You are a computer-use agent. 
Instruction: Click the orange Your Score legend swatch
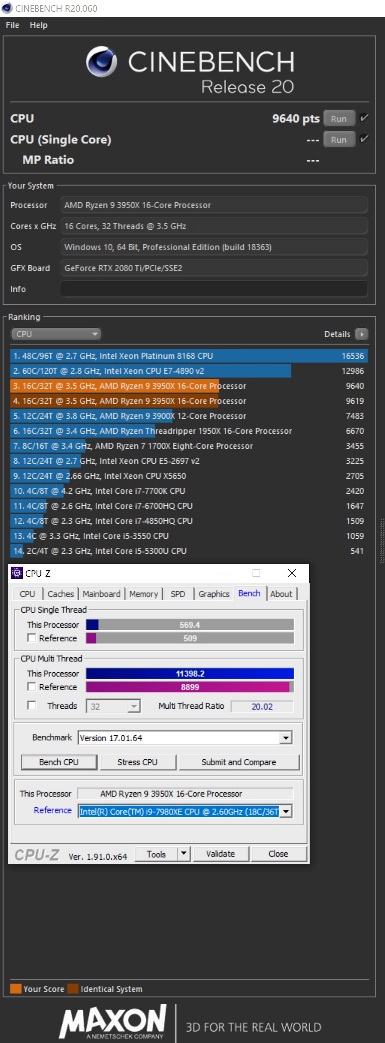16,989
